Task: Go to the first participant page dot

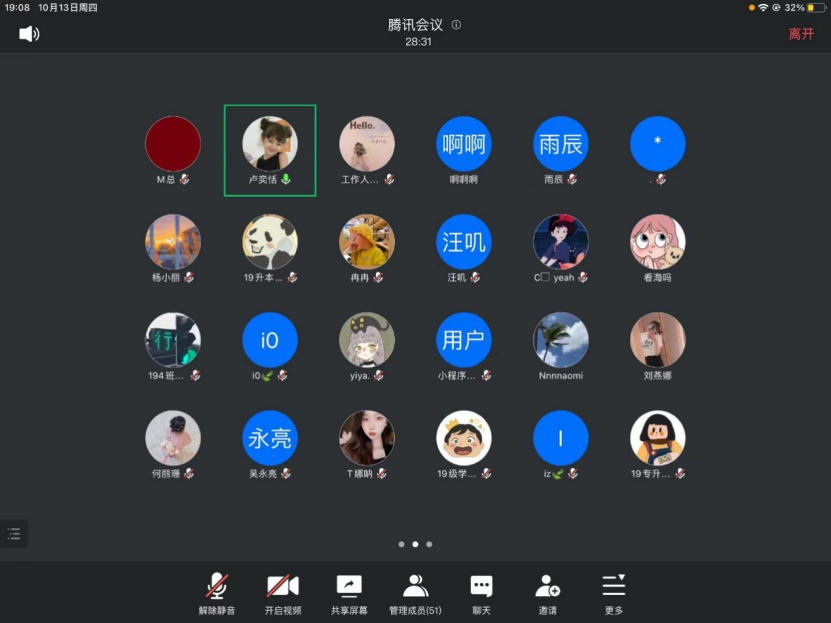Action: [x=401, y=544]
